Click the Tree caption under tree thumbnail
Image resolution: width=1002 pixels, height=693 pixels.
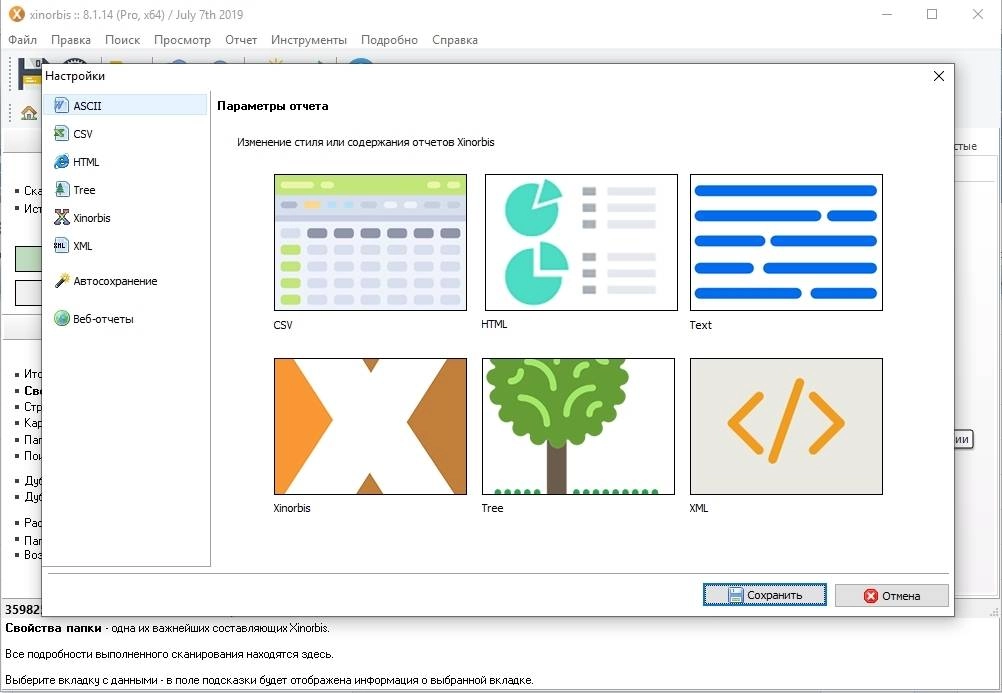click(x=492, y=508)
